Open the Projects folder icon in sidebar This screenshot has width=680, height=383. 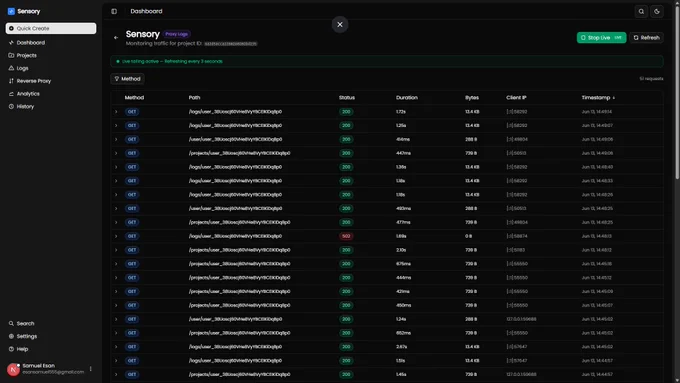(11, 56)
